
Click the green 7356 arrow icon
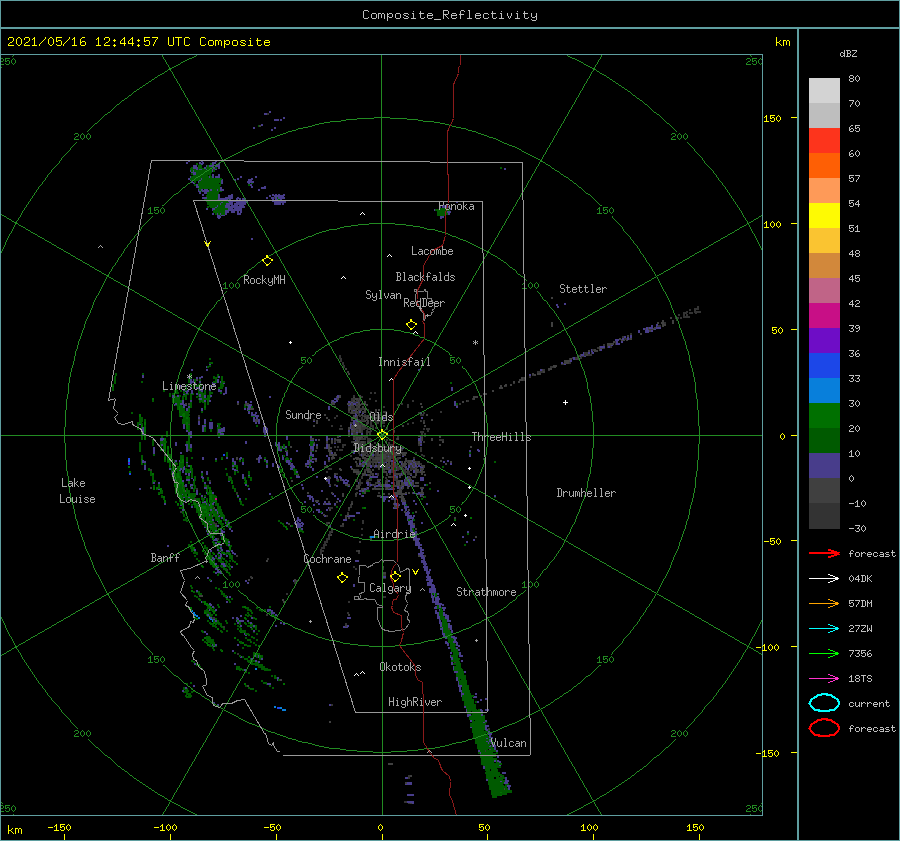[x=824, y=653]
